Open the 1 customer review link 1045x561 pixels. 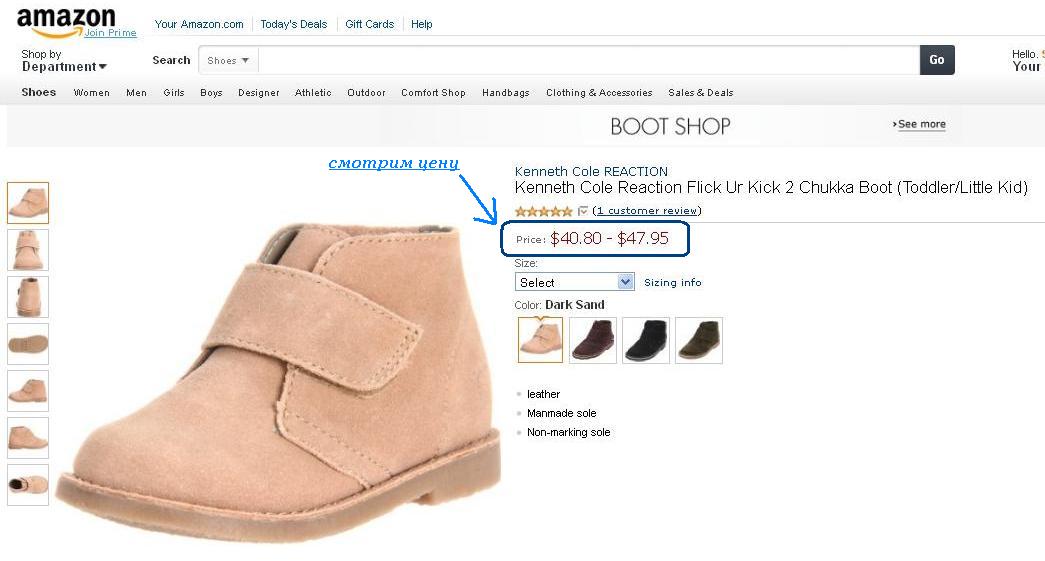click(x=647, y=211)
